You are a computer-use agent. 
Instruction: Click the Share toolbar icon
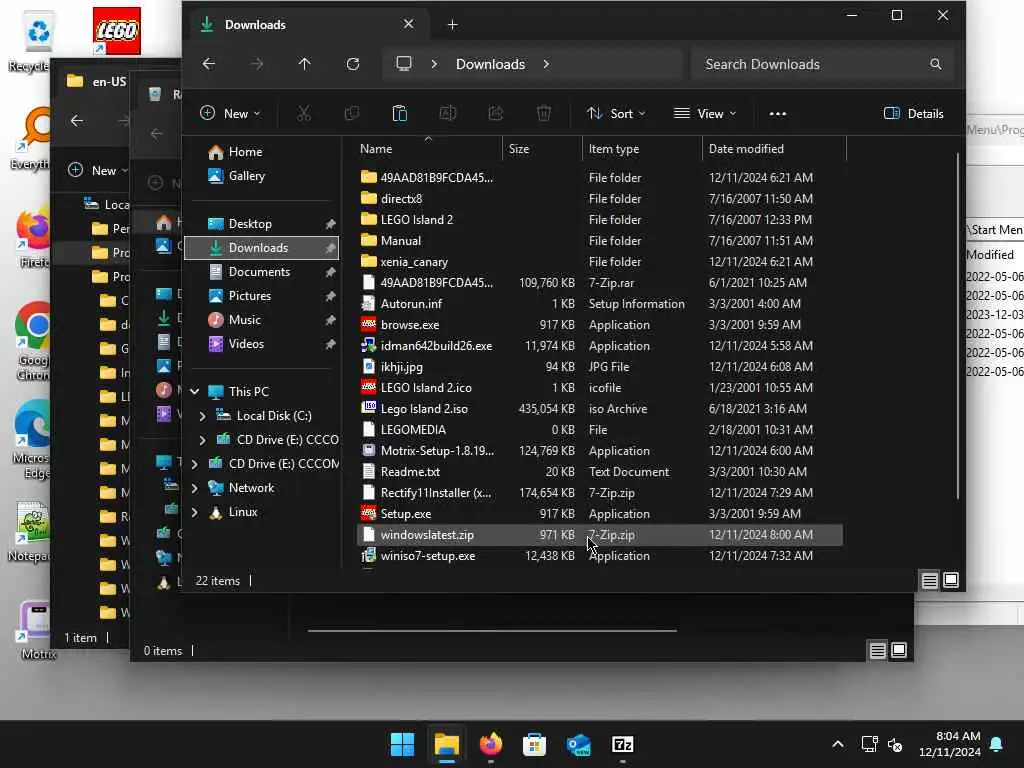496,114
